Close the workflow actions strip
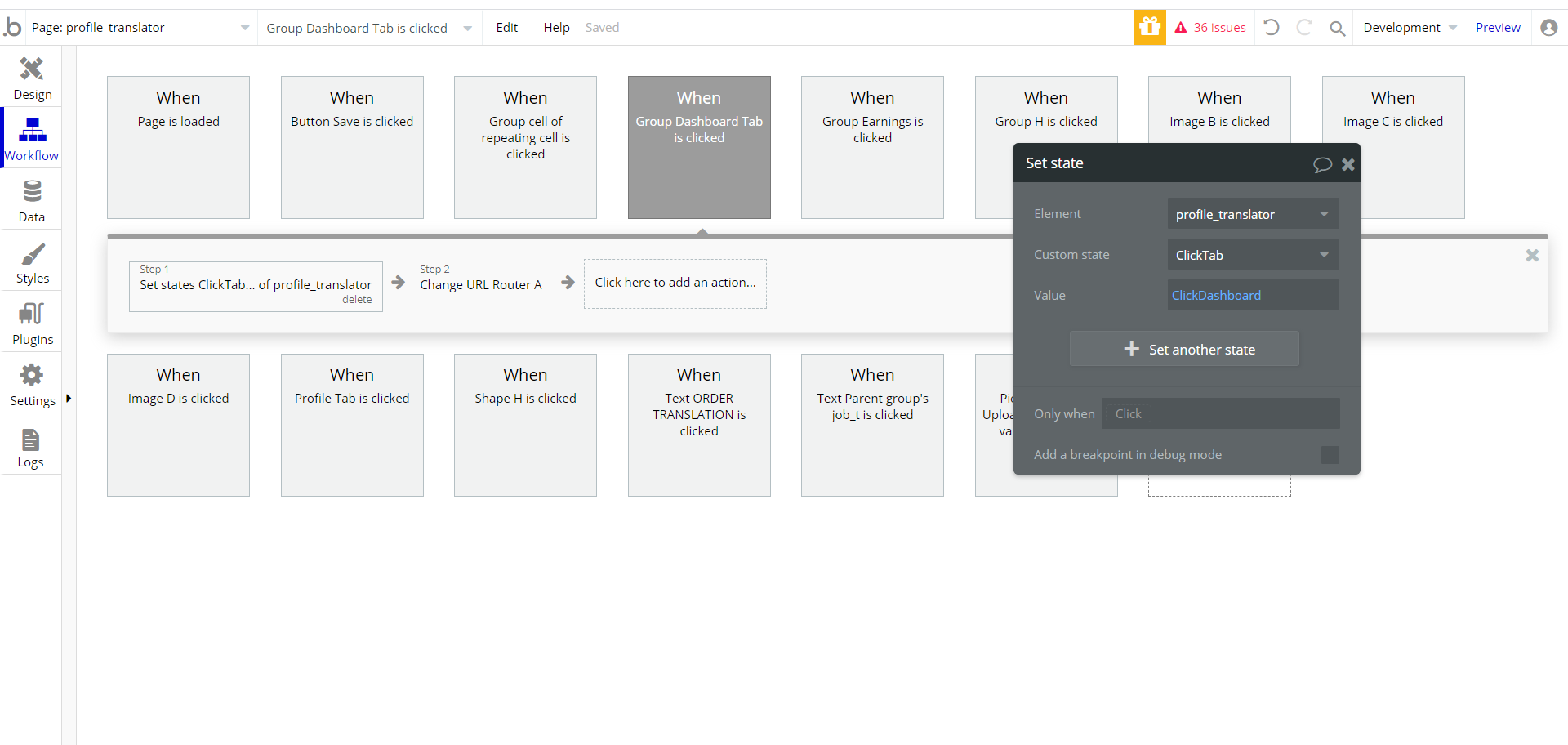Screen dimensions: 1568x745 (x=1532, y=256)
